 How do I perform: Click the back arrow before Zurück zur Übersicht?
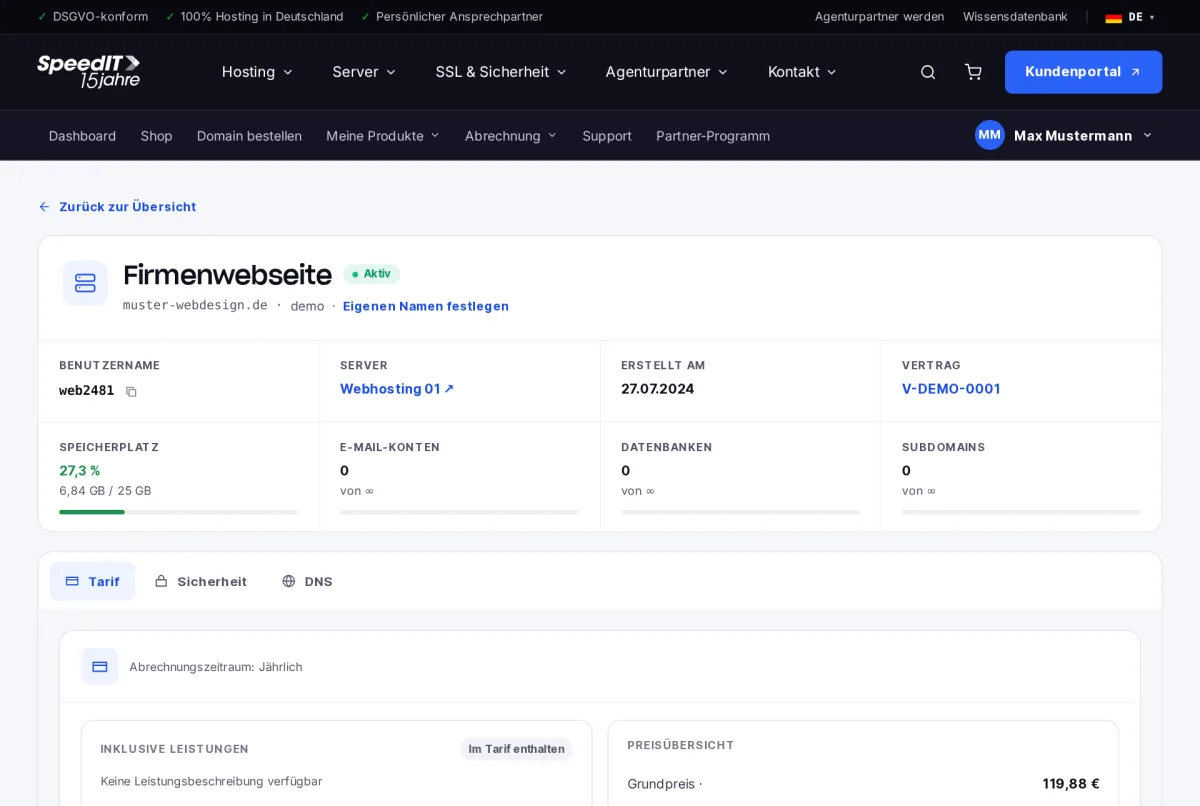[x=44, y=207]
